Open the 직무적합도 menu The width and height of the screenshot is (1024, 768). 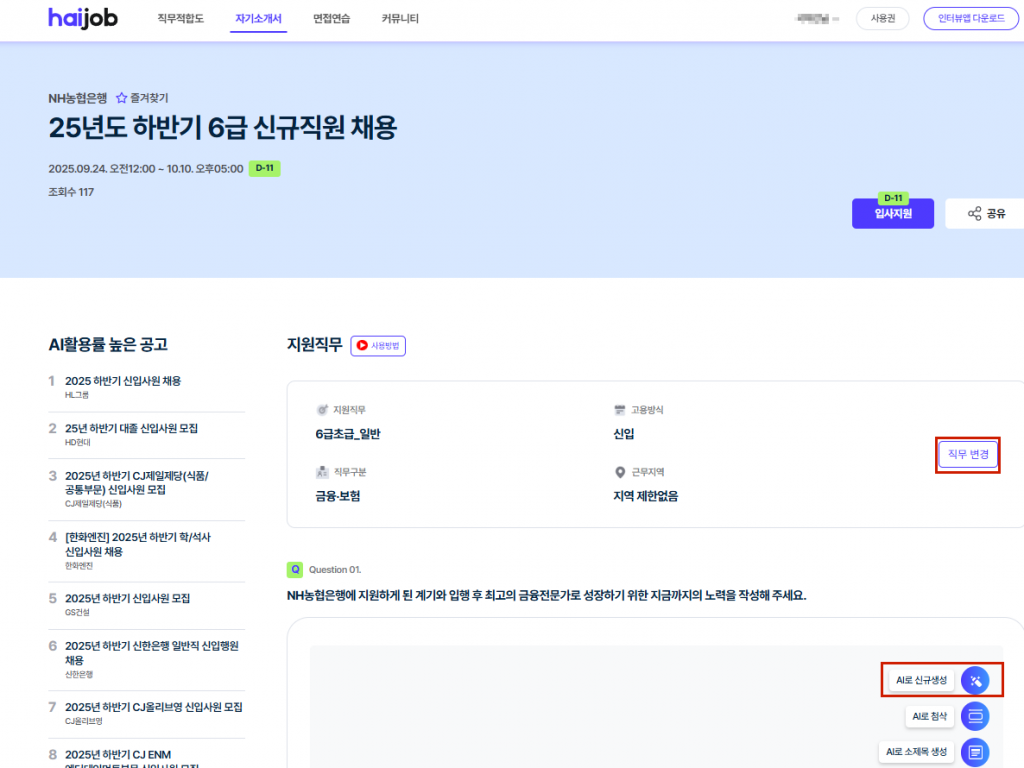pos(180,19)
